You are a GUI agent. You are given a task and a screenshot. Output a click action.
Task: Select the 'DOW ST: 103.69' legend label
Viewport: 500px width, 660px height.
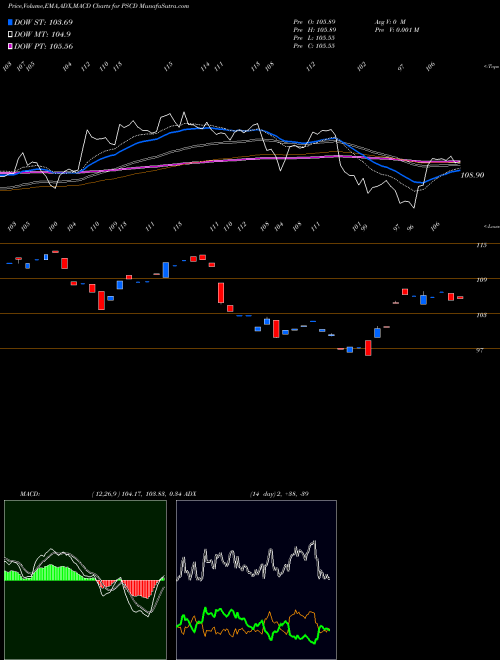(43, 22)
